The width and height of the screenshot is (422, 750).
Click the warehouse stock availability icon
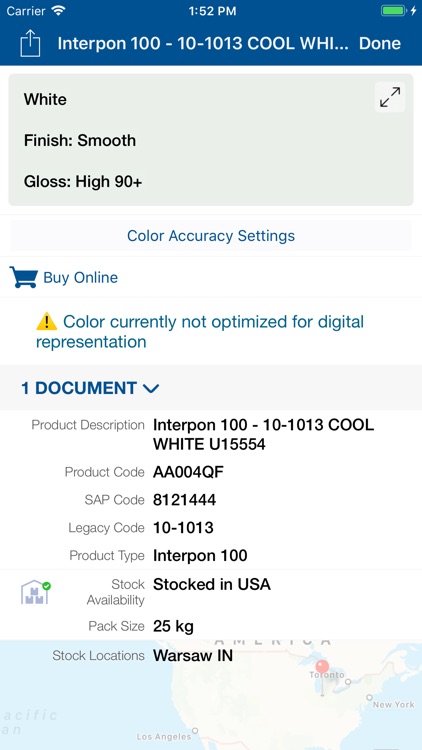35,592
